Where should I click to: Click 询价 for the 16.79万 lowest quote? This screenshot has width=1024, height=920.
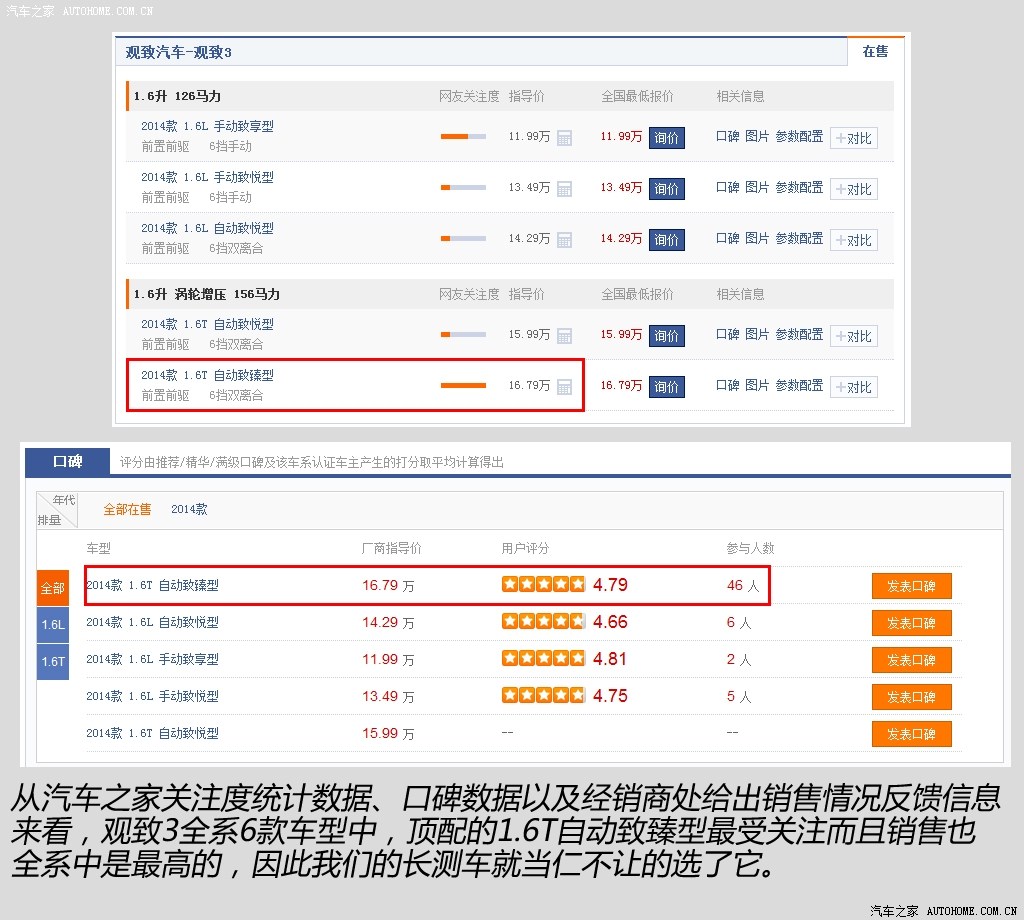667,387
